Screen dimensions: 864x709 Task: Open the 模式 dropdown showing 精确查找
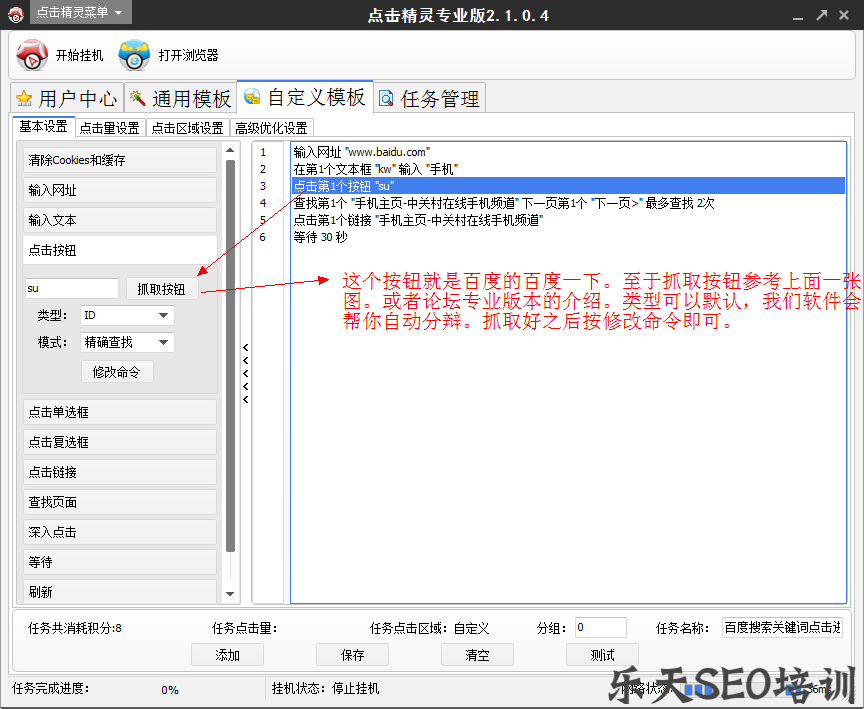point(127,343)
